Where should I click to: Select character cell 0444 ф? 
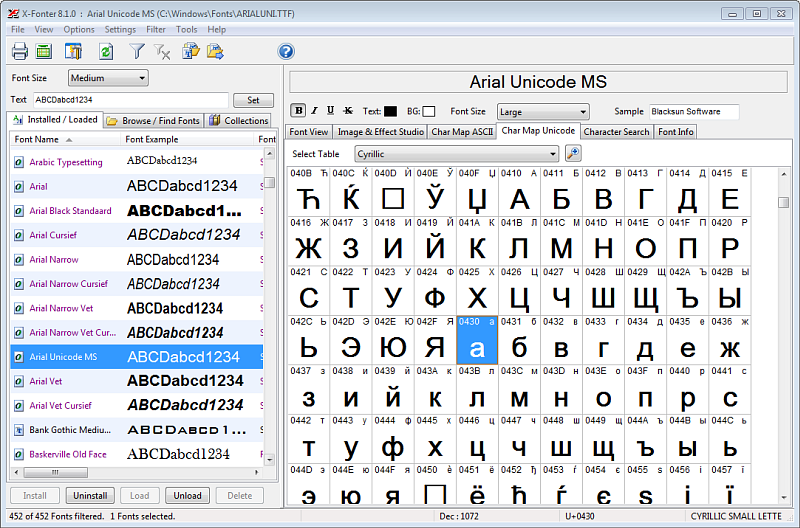point(393,439)
